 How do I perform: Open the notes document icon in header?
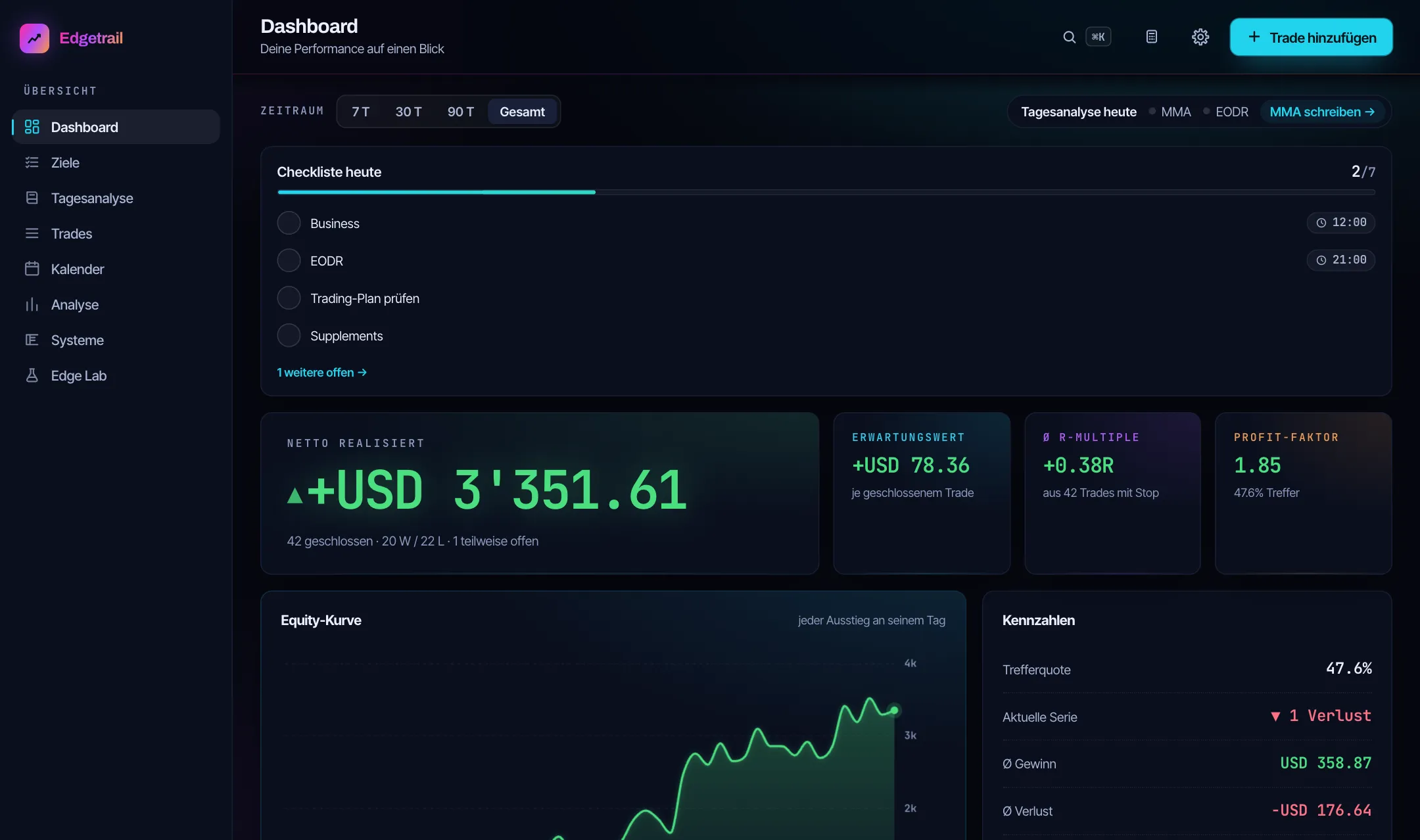tap(1152, 37)
